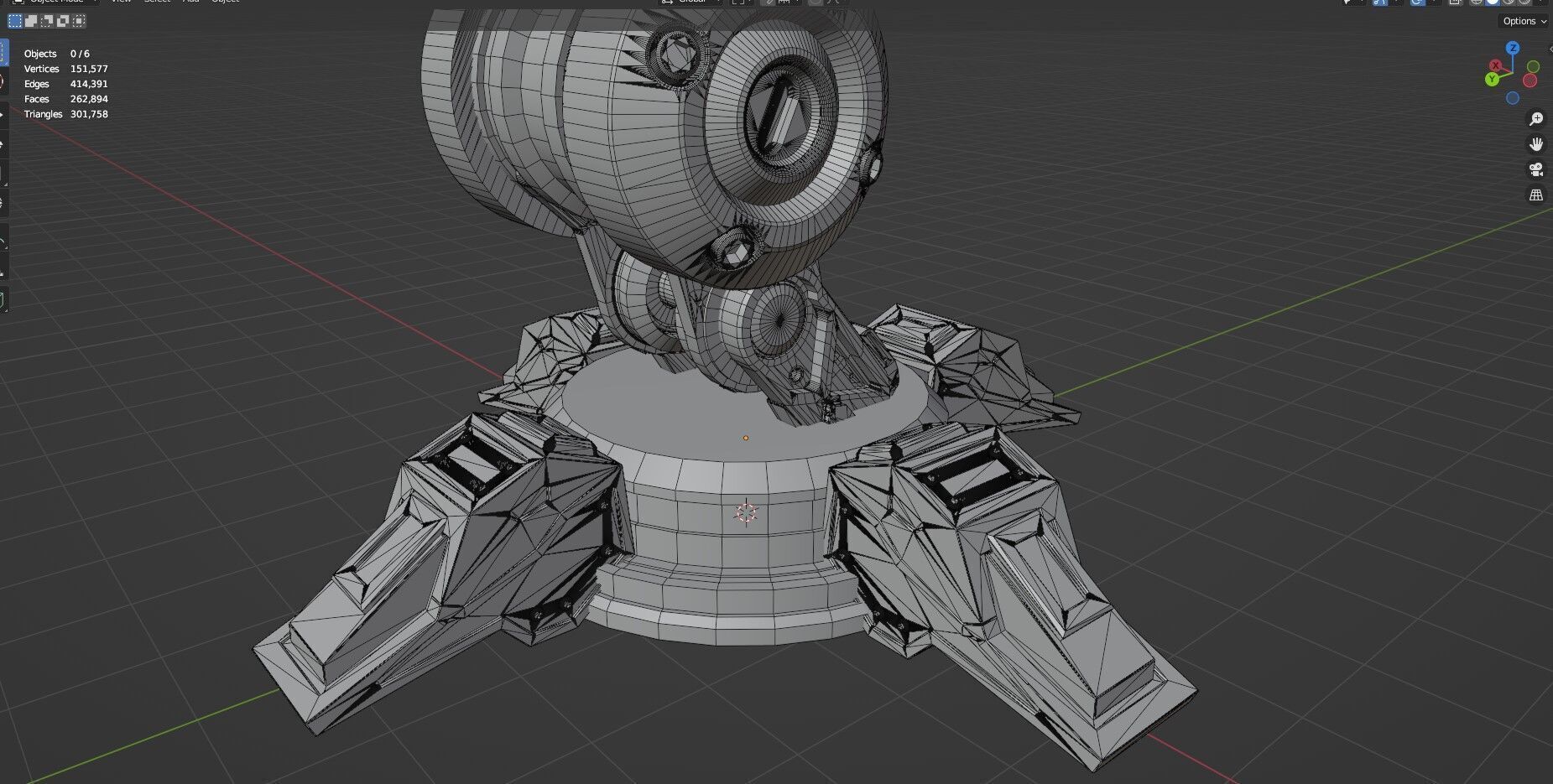
Task: Snap view to the red X axis
Action: 1495,65
